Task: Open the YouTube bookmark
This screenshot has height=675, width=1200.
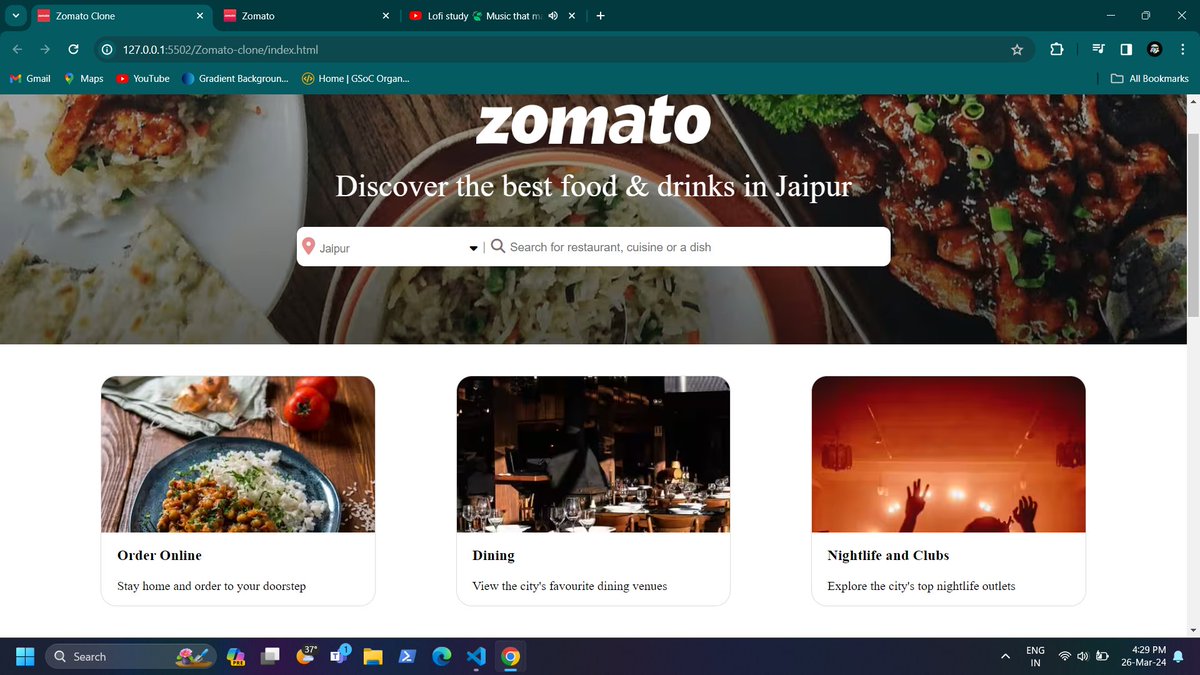Action: (x=143, y=78)
